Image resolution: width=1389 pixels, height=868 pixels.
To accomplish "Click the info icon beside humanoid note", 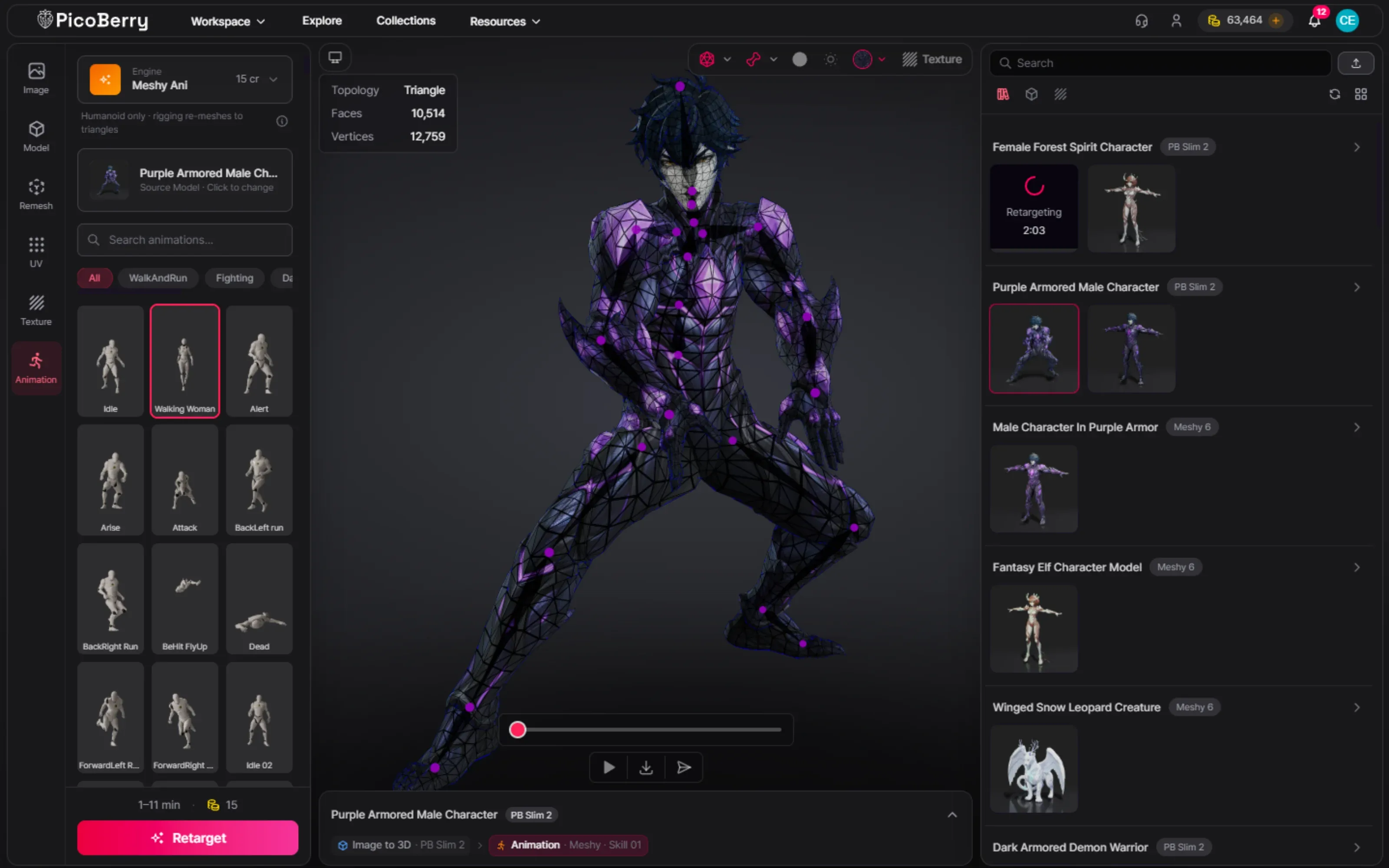I will (x=282, y=121).
